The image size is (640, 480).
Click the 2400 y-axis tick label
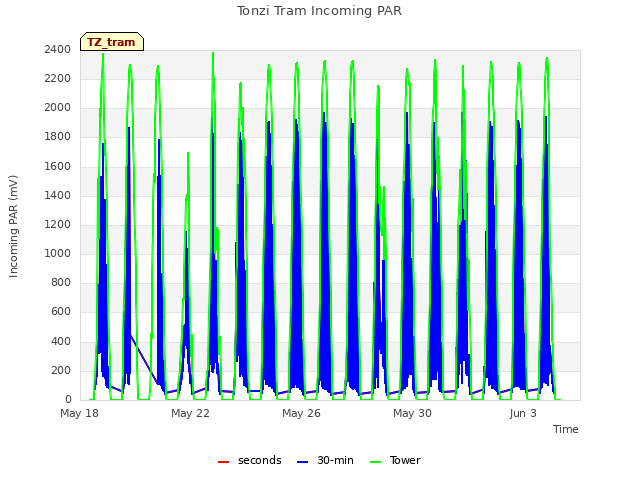58,49
